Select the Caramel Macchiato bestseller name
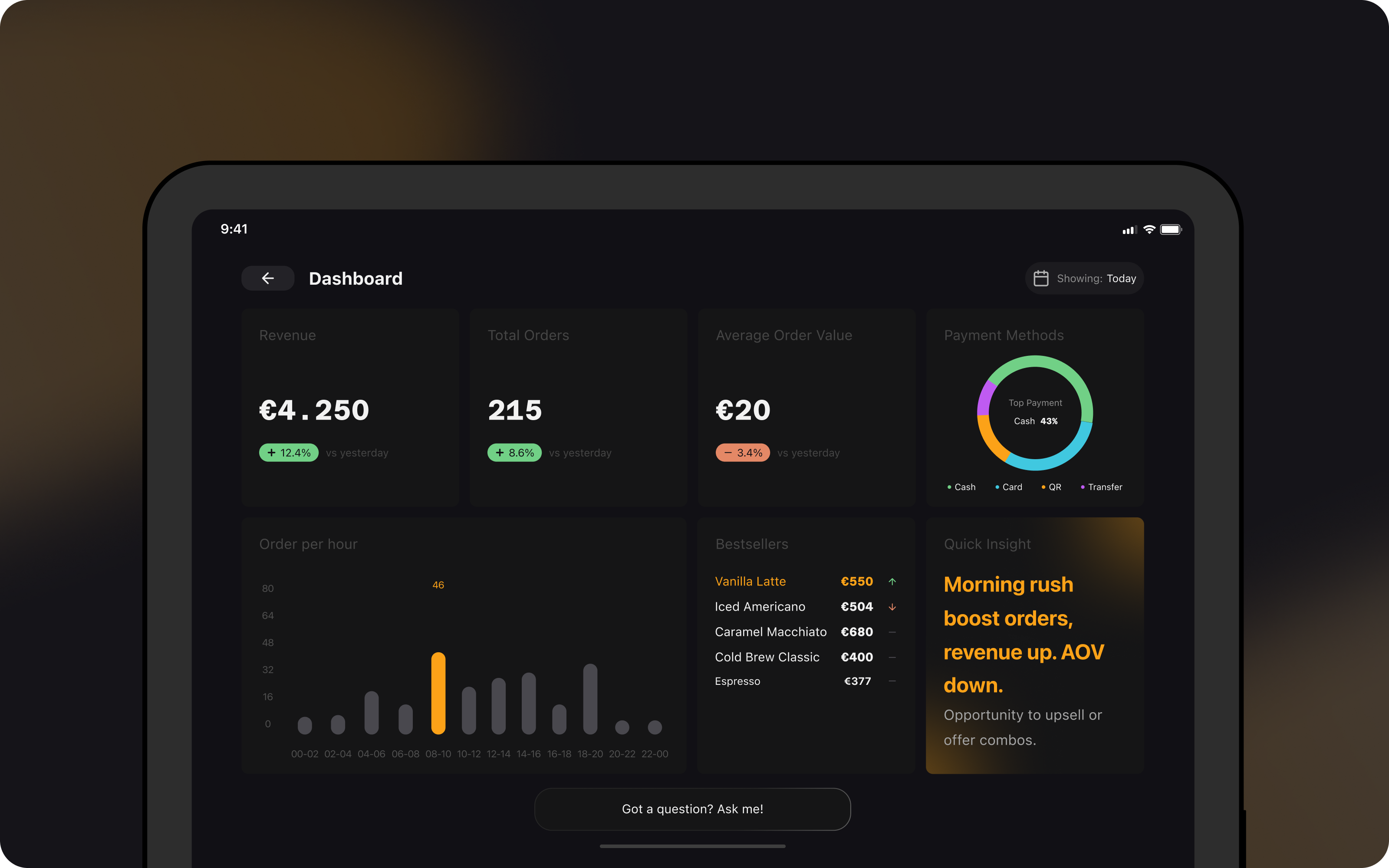1389x868 pixels. [x=771, y=632]
